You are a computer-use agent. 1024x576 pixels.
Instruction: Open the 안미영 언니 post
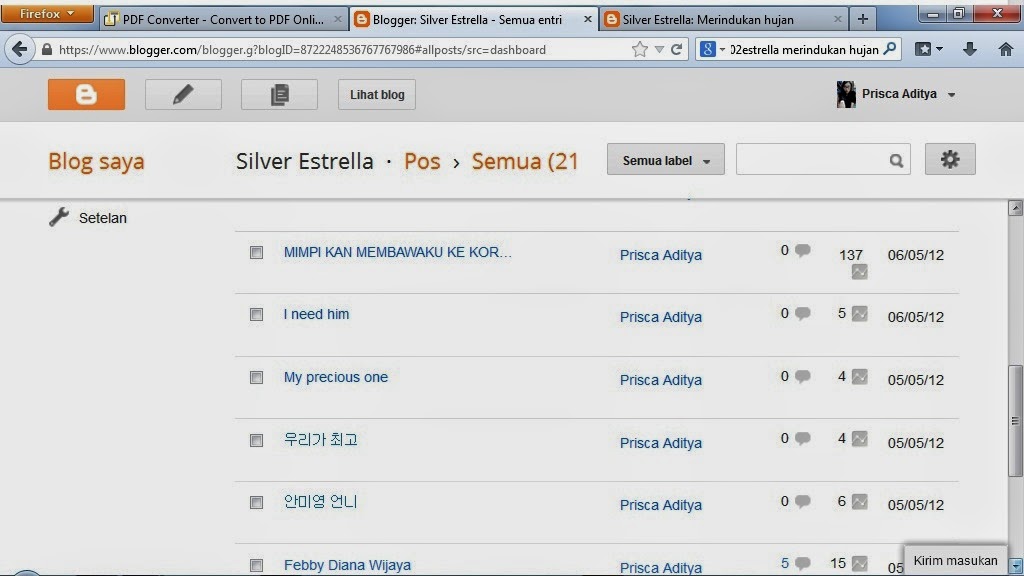321,502
